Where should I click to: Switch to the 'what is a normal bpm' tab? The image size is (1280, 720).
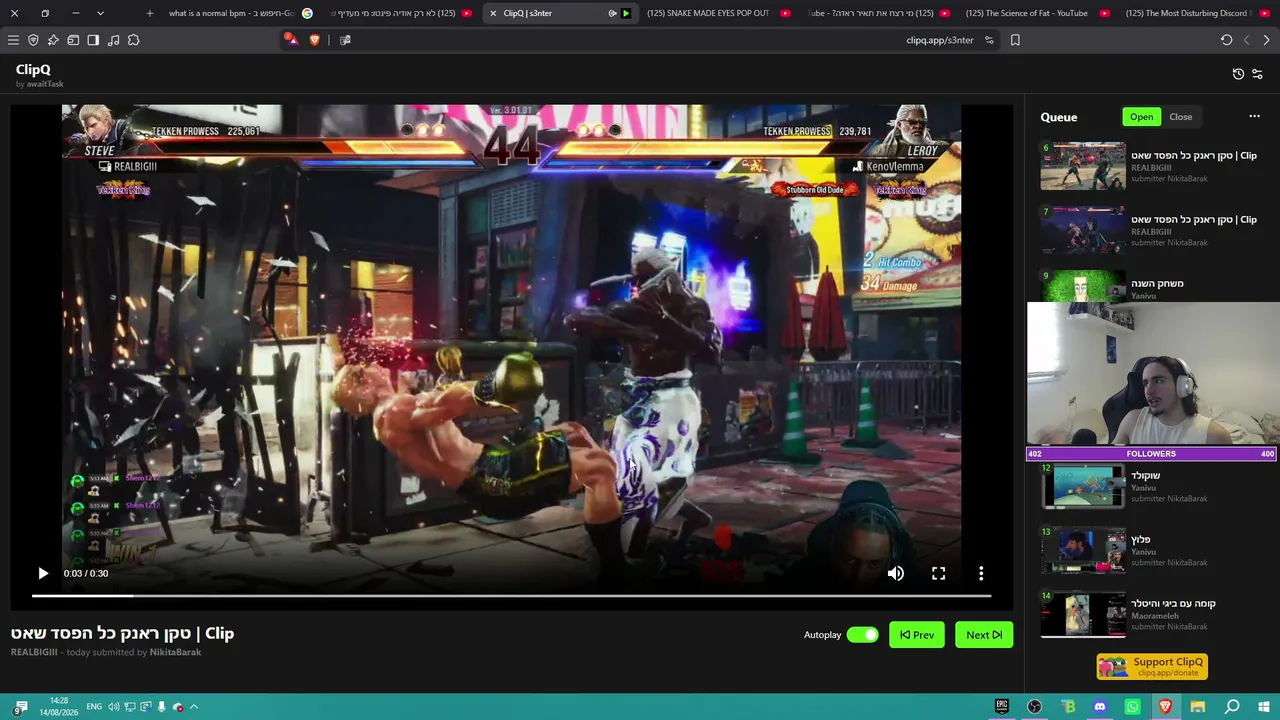click(x=240, y=13)
